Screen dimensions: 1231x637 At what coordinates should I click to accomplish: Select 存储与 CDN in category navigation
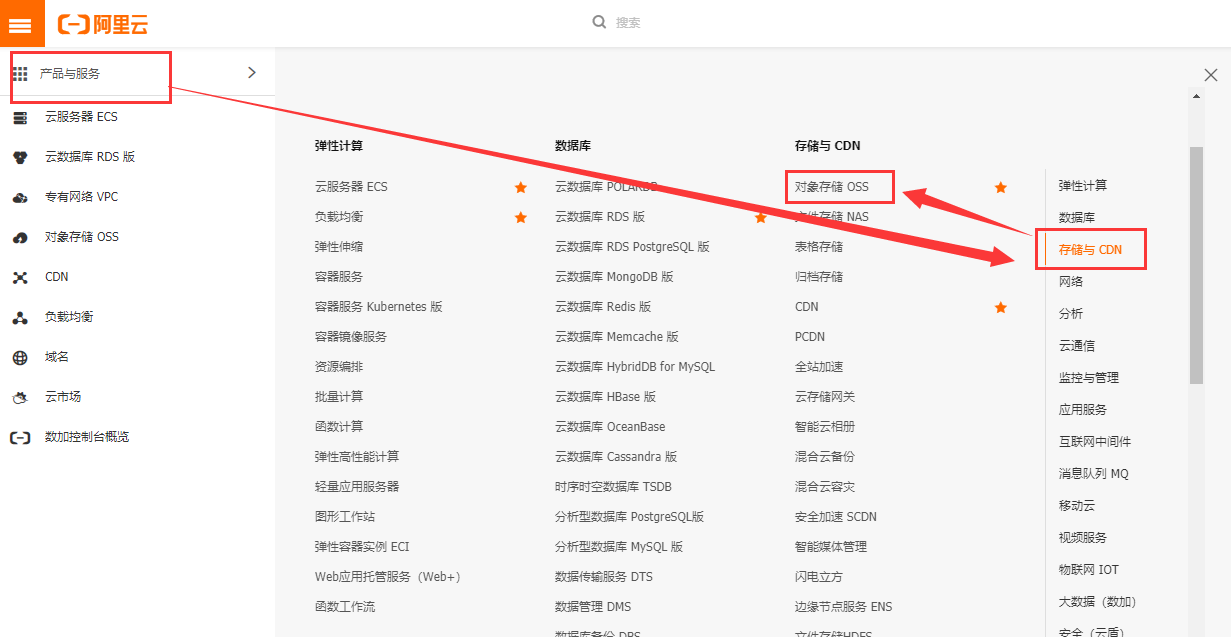(1090, 250)
